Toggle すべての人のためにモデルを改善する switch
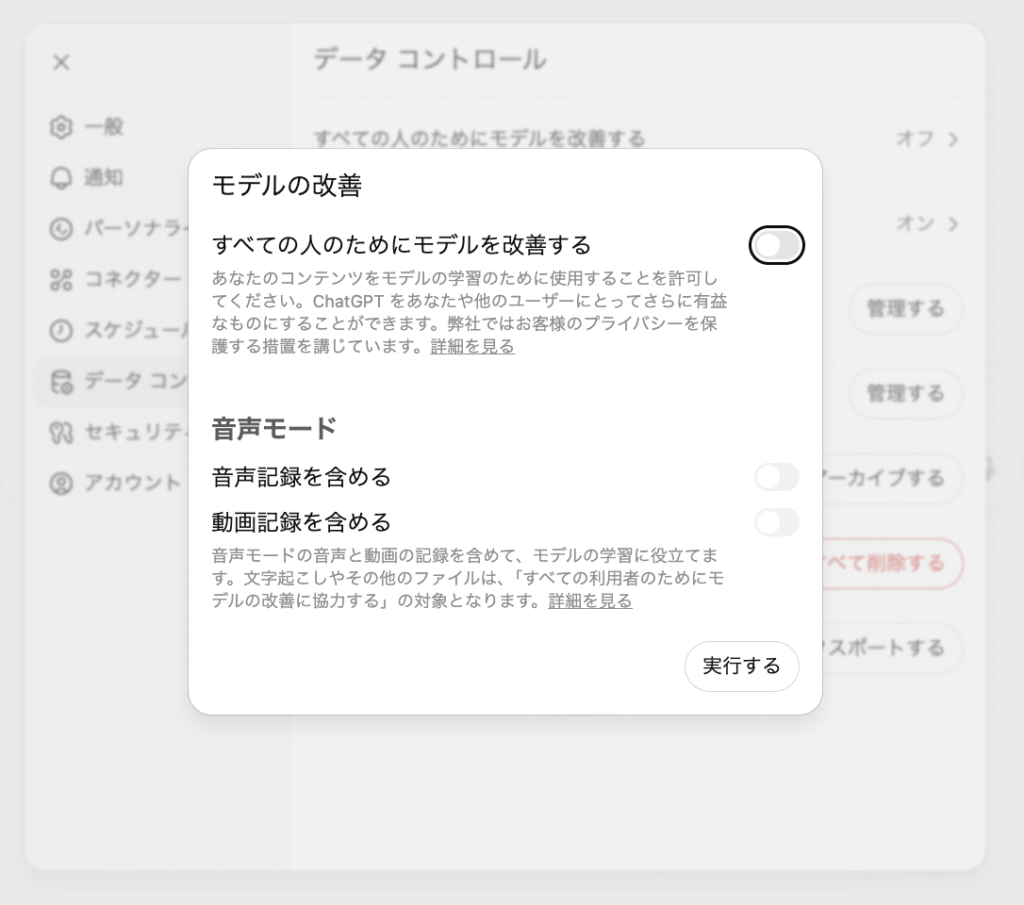Screen dimensions: 1024x905 (x=777, y=245)
